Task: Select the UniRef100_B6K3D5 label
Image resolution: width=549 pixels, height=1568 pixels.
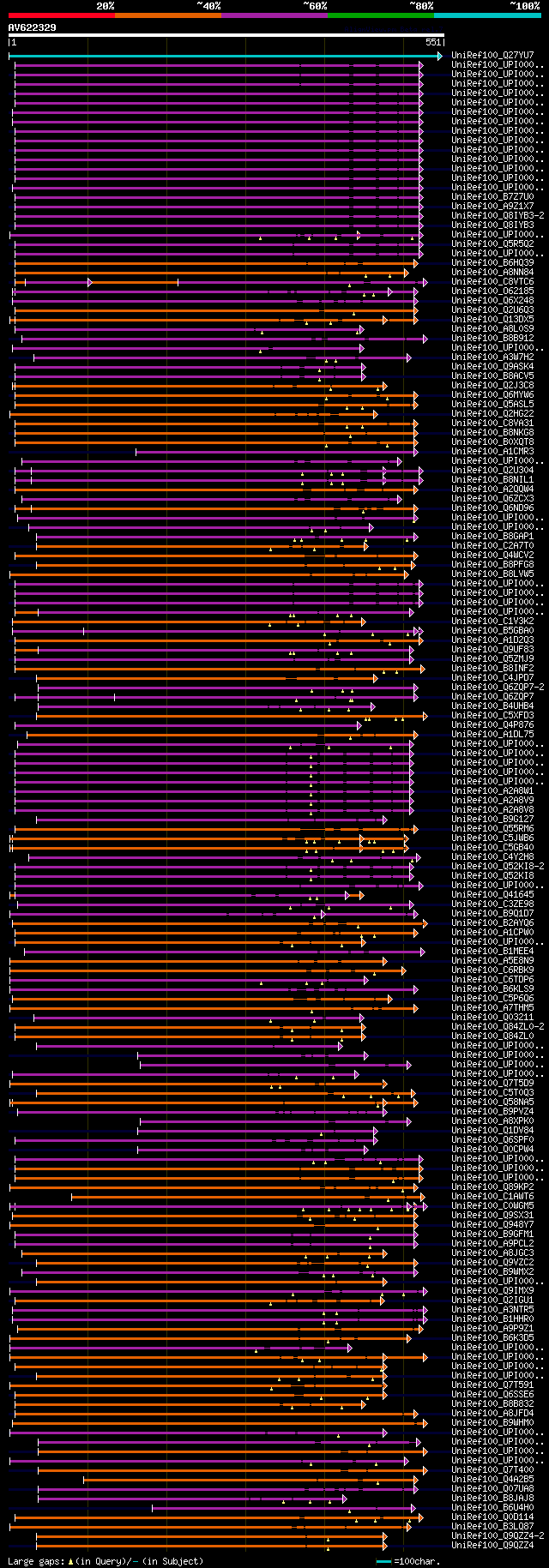Action: coord(492,1337)
